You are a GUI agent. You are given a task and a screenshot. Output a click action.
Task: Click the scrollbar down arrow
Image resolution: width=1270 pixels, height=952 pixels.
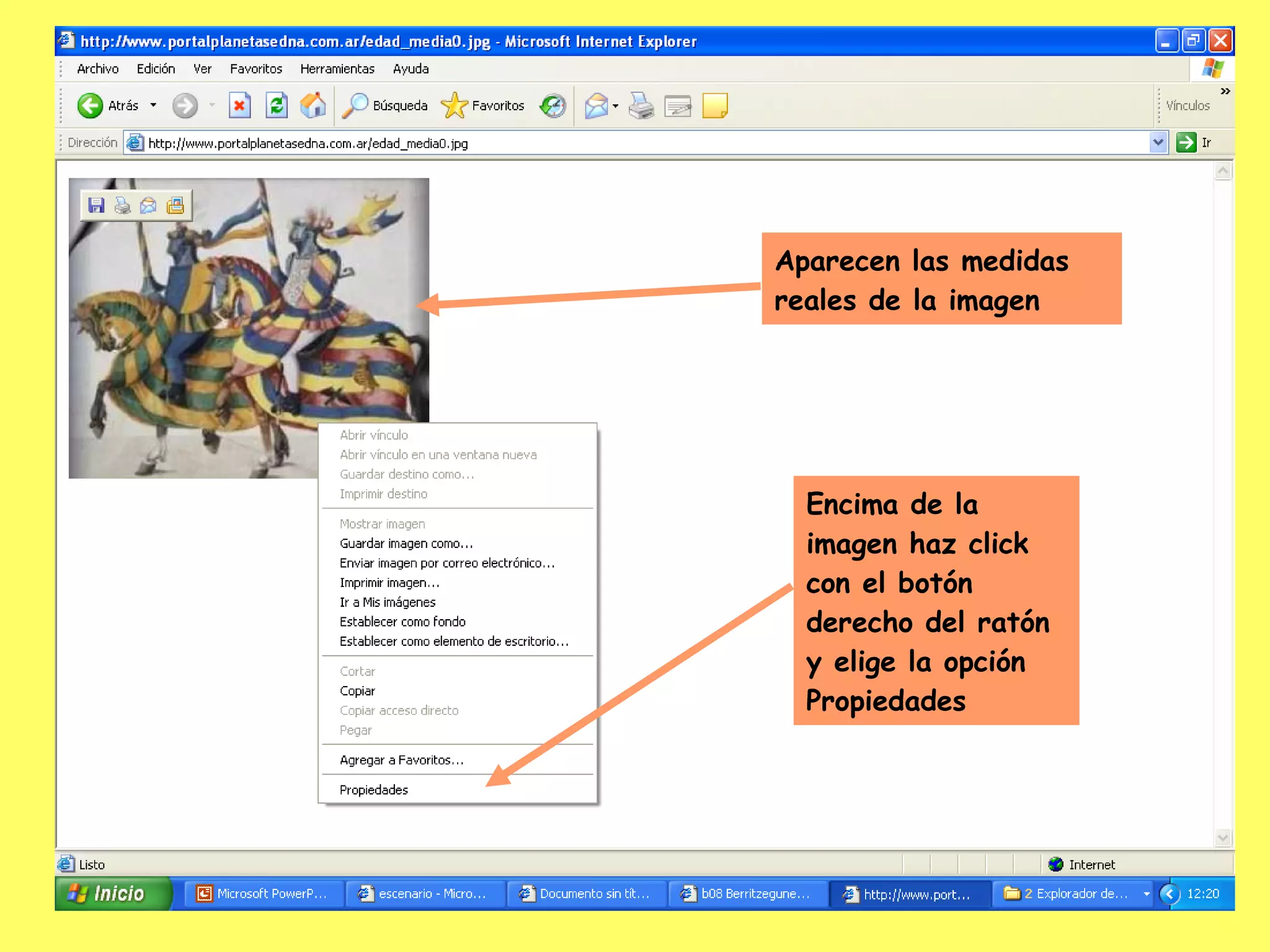(x=1222, y=838)
